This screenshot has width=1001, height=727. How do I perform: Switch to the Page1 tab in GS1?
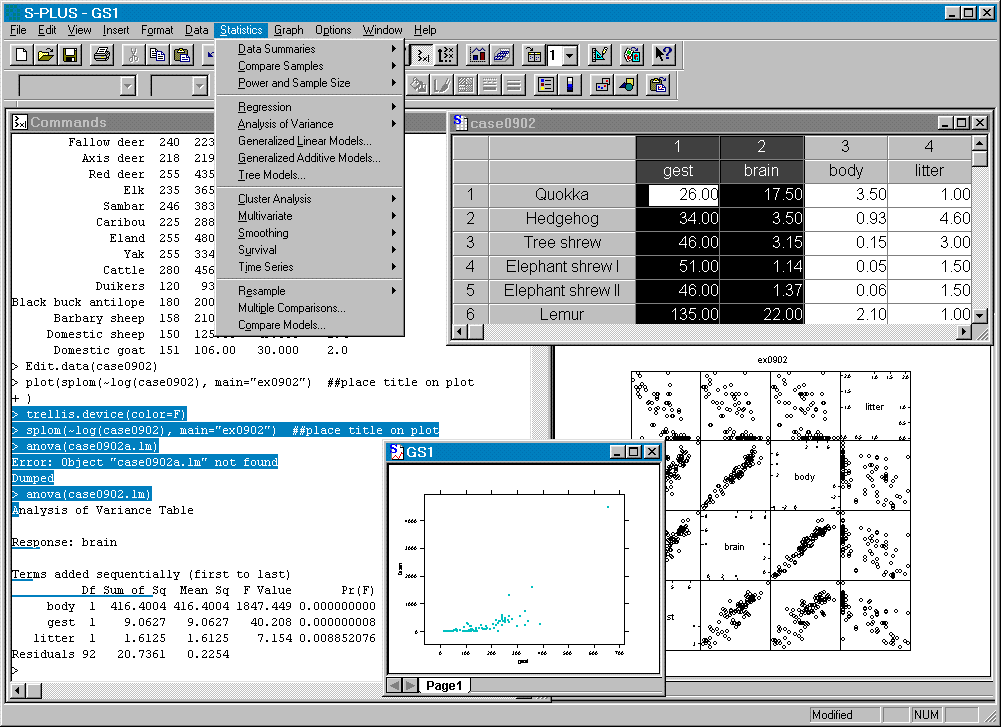[444, 686]
